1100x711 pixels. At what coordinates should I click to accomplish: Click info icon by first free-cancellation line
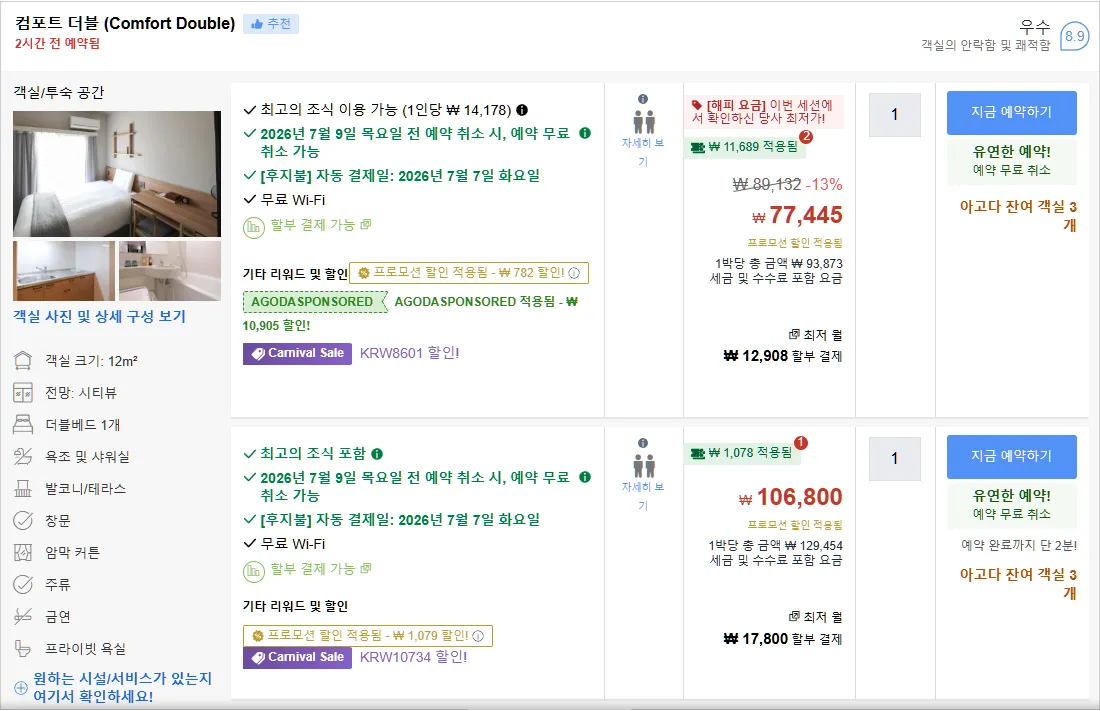pyautogui.click(x=585, y=133)
